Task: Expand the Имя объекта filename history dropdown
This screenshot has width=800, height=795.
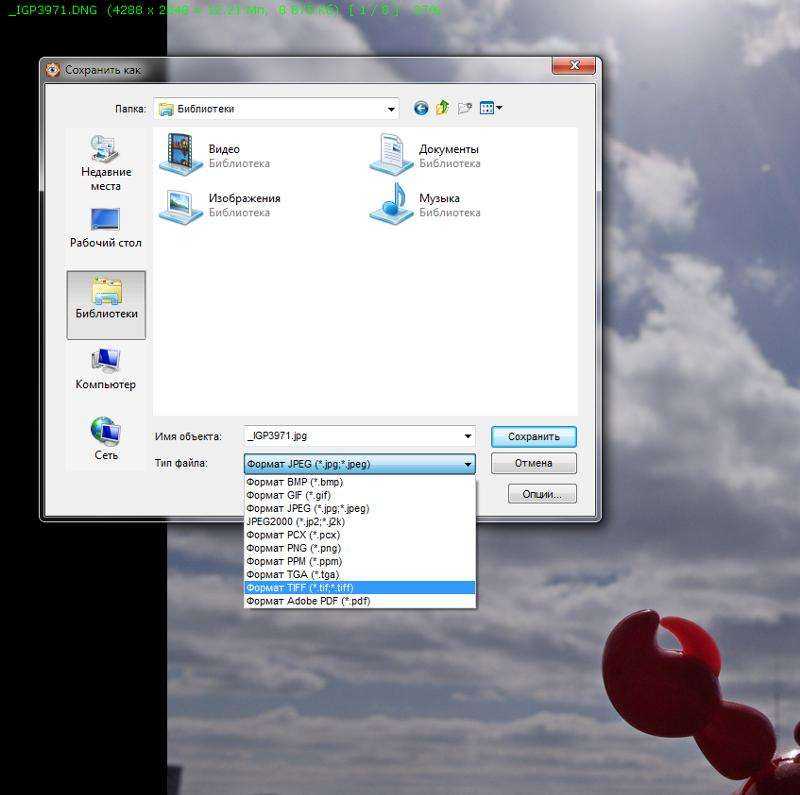Action: point(467,436)
